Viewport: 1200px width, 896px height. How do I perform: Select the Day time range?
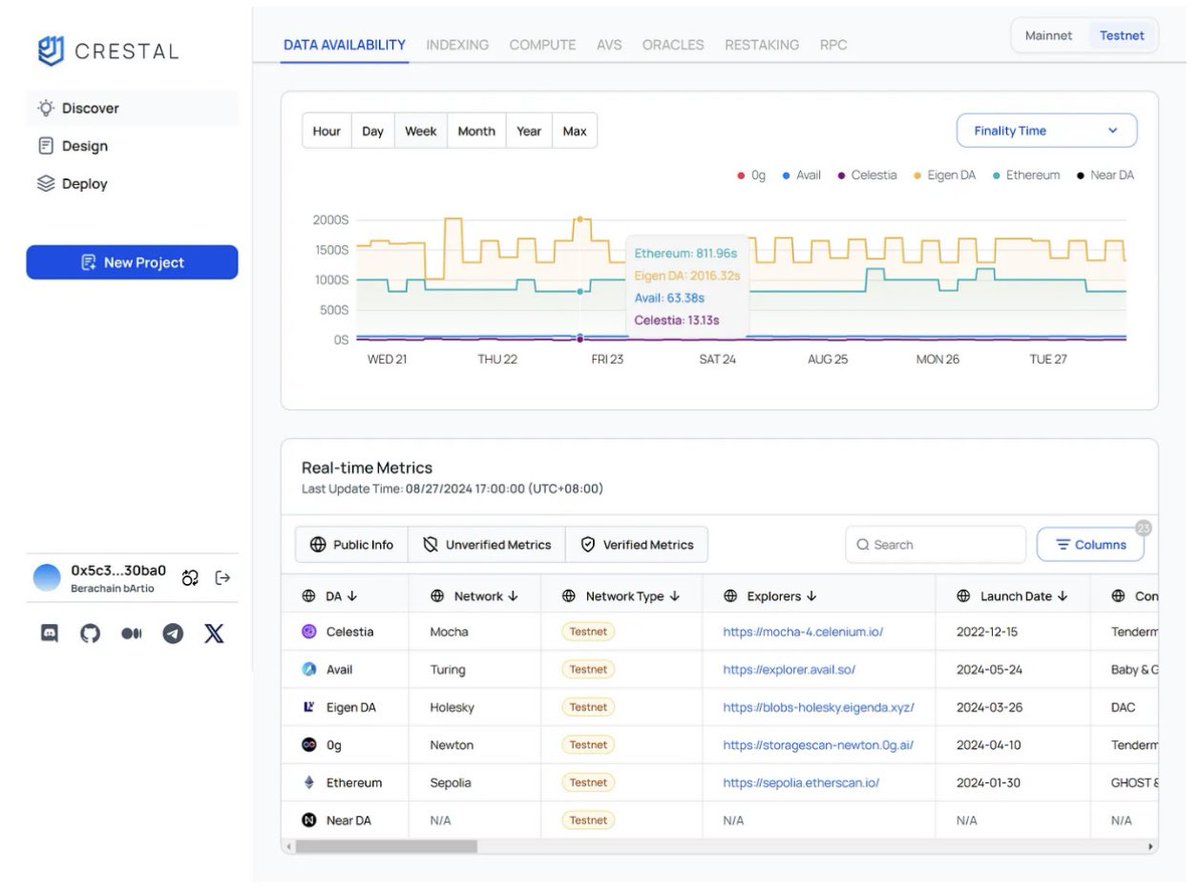[x=373, y=131]
